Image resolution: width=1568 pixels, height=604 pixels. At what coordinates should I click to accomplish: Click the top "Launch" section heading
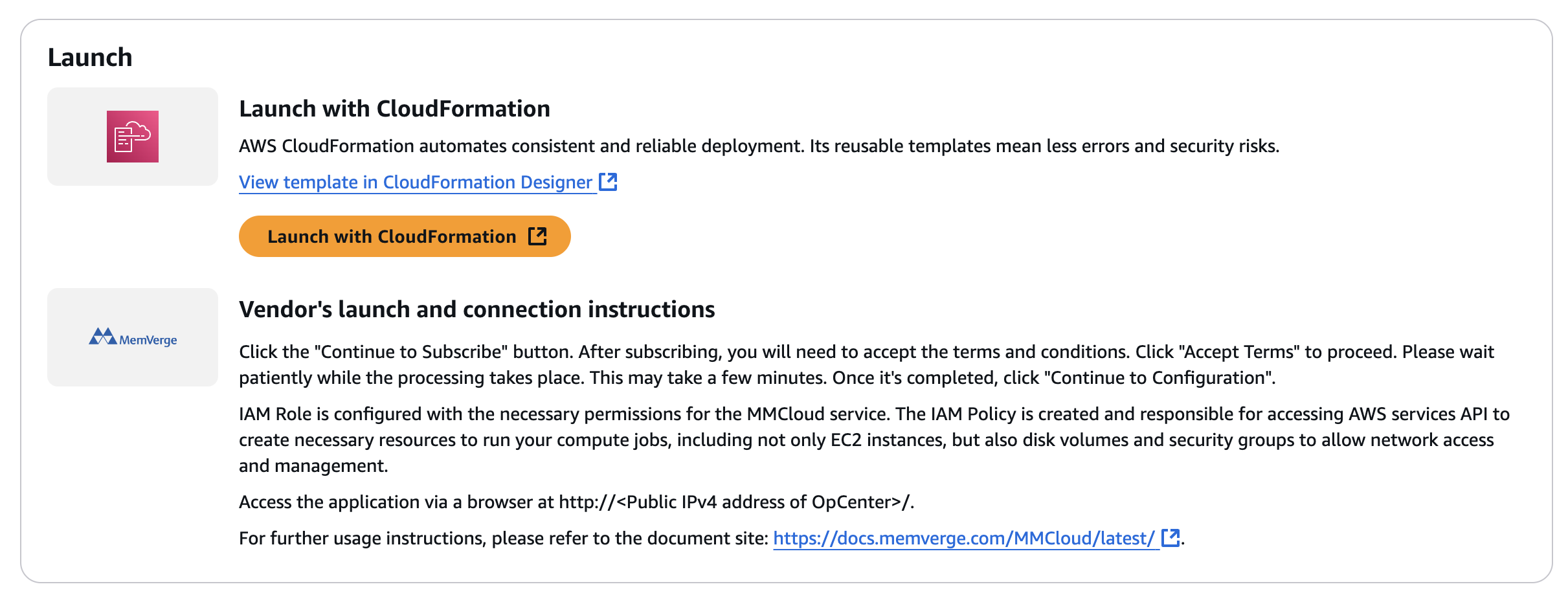tap(90, 58)
